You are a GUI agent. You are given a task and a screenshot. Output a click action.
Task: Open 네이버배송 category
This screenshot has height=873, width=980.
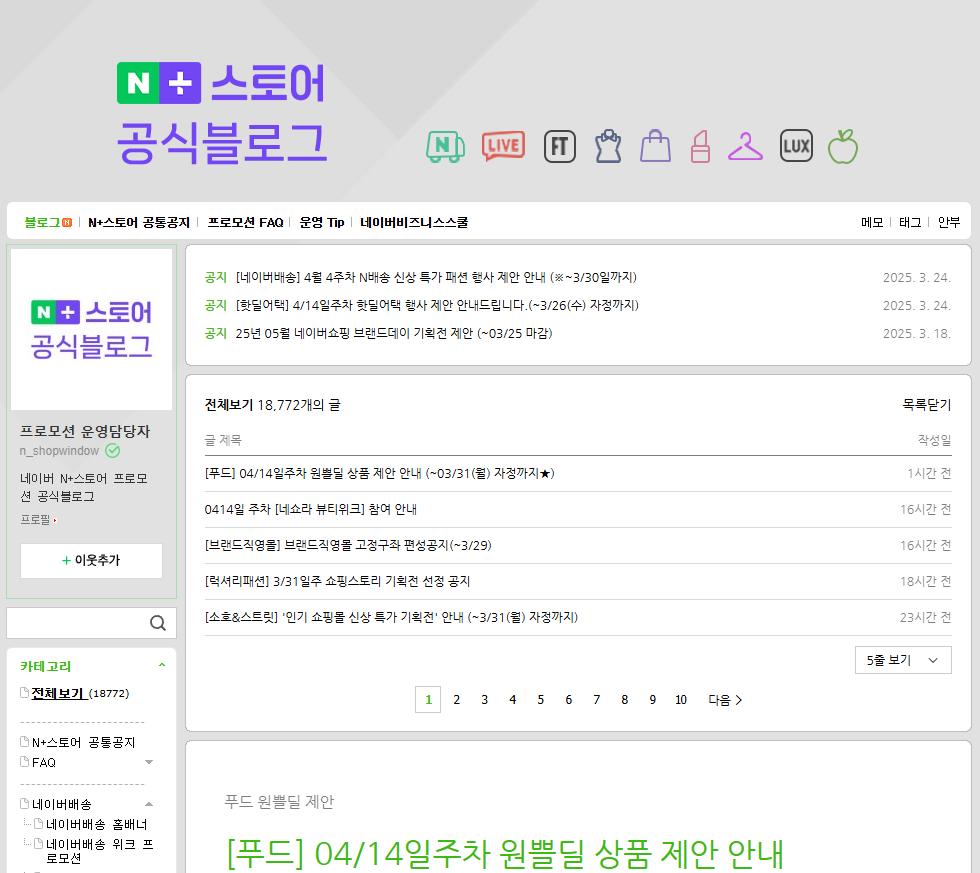click(62, 804)
